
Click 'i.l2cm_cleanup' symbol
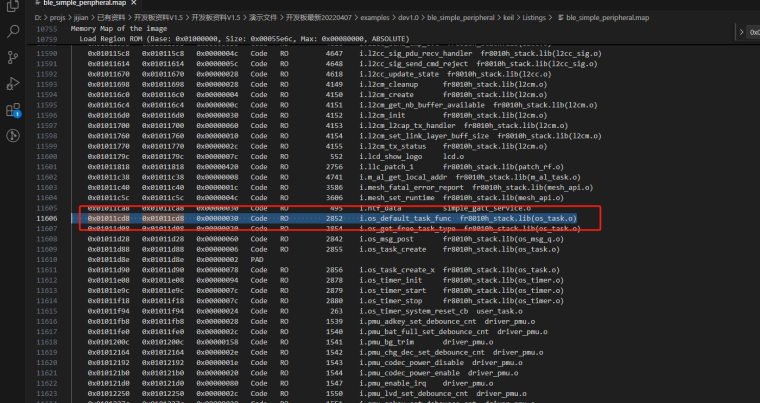click(389, 84)
